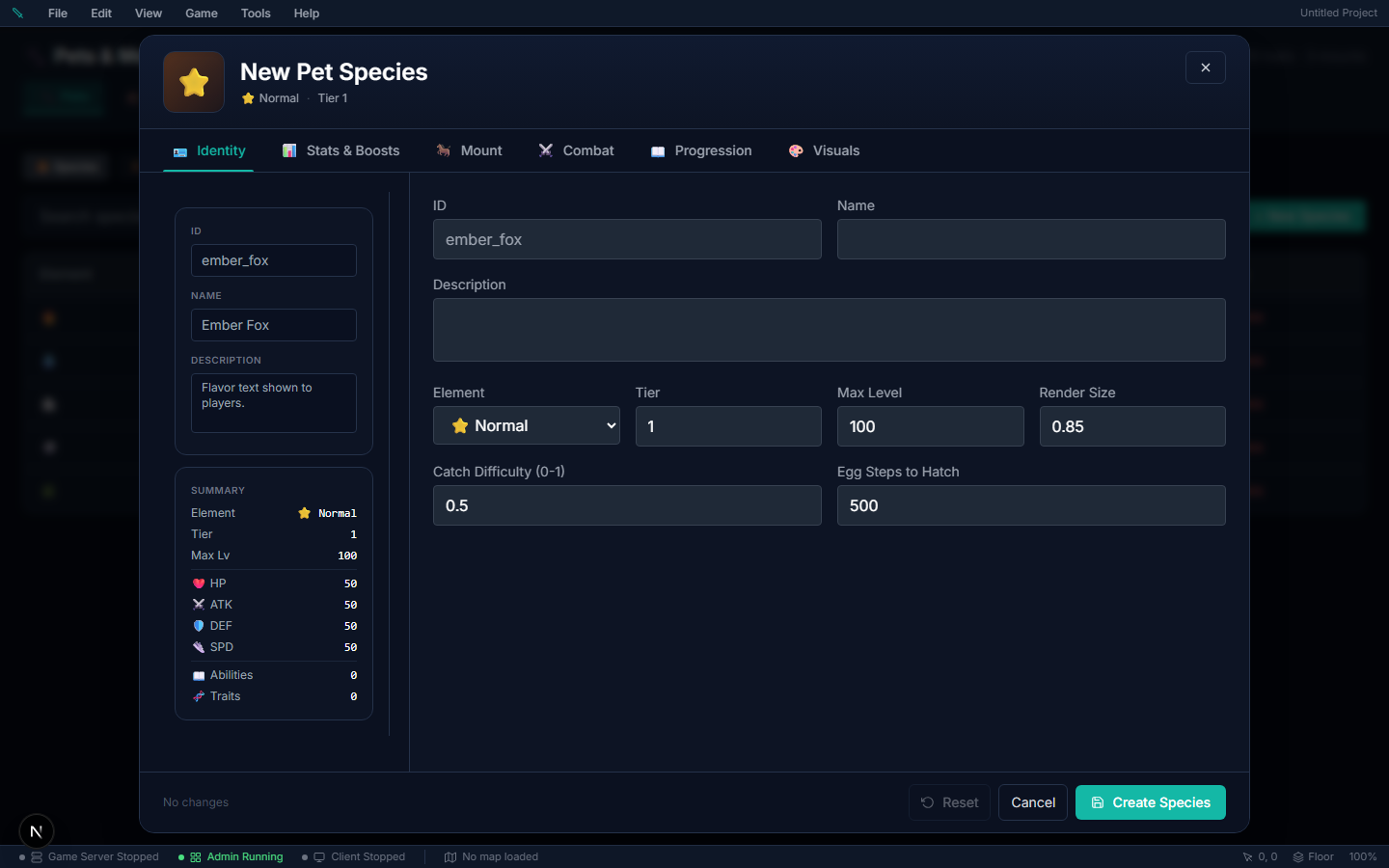
Task: Click the small star under dialog title
Action: 248,98
